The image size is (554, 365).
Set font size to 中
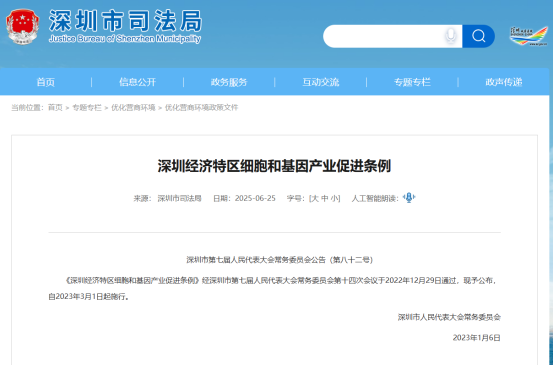click(325, 198)
